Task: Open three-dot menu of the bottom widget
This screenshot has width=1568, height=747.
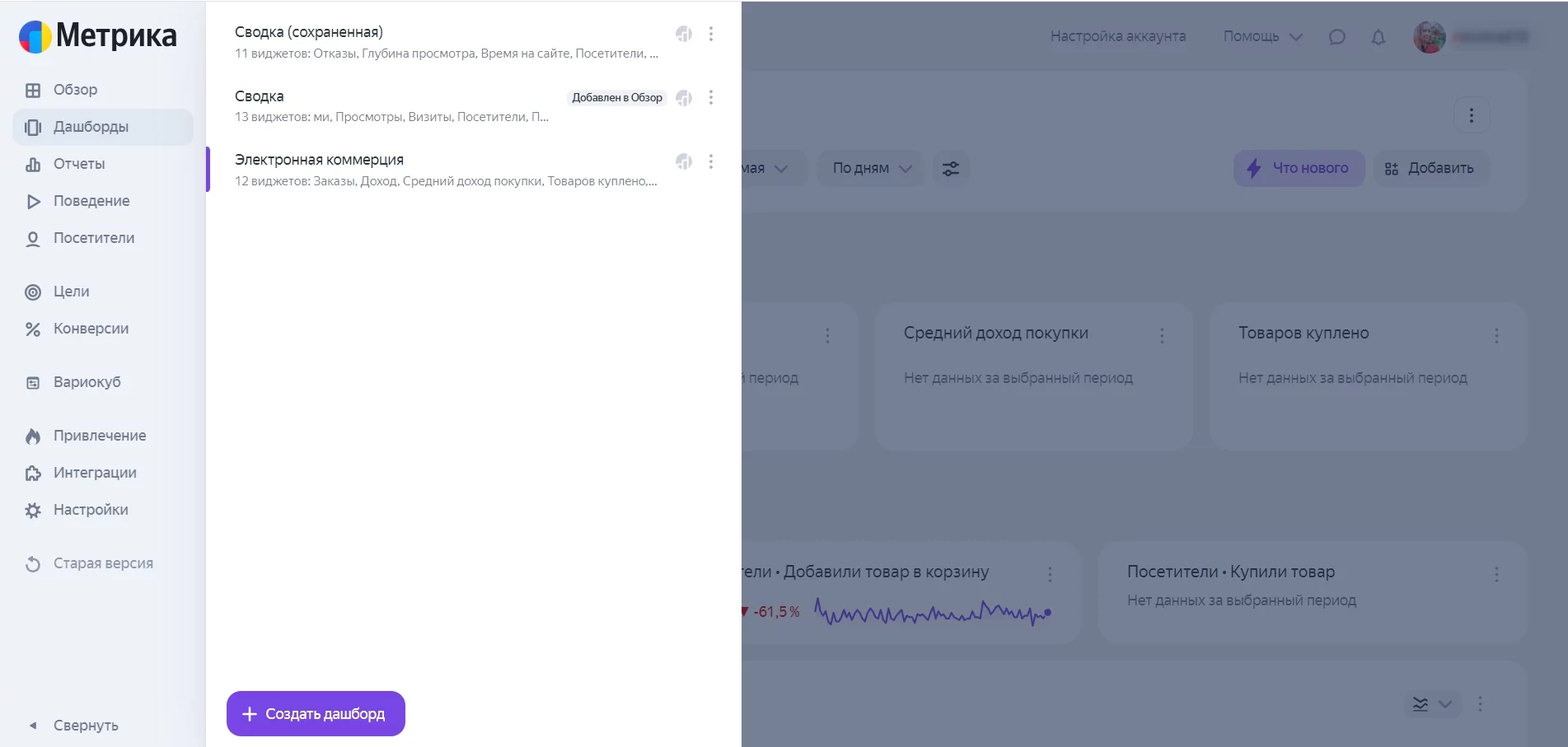Action: pos(1480,704)
